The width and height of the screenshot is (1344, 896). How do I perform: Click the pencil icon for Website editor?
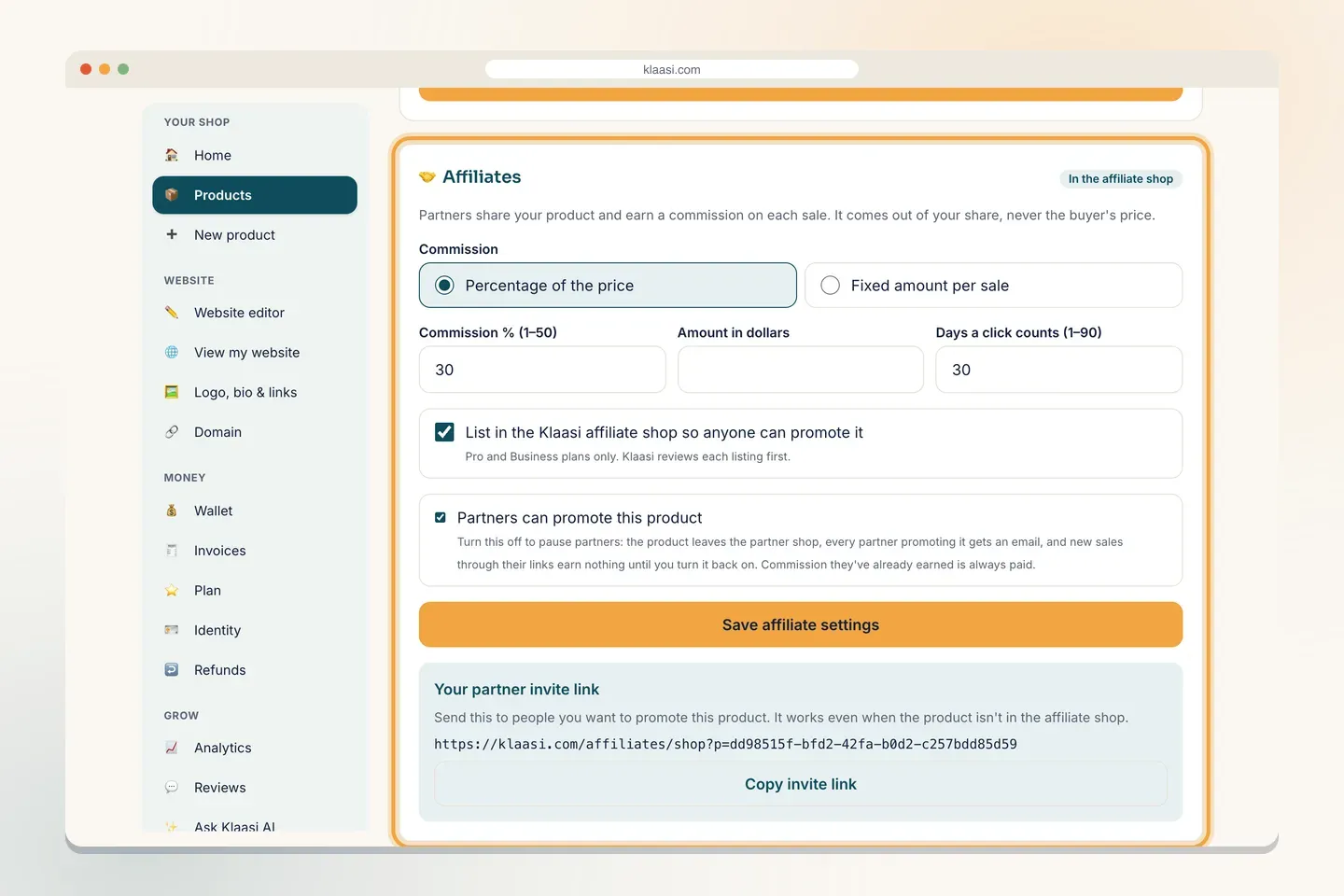(172, 313)
